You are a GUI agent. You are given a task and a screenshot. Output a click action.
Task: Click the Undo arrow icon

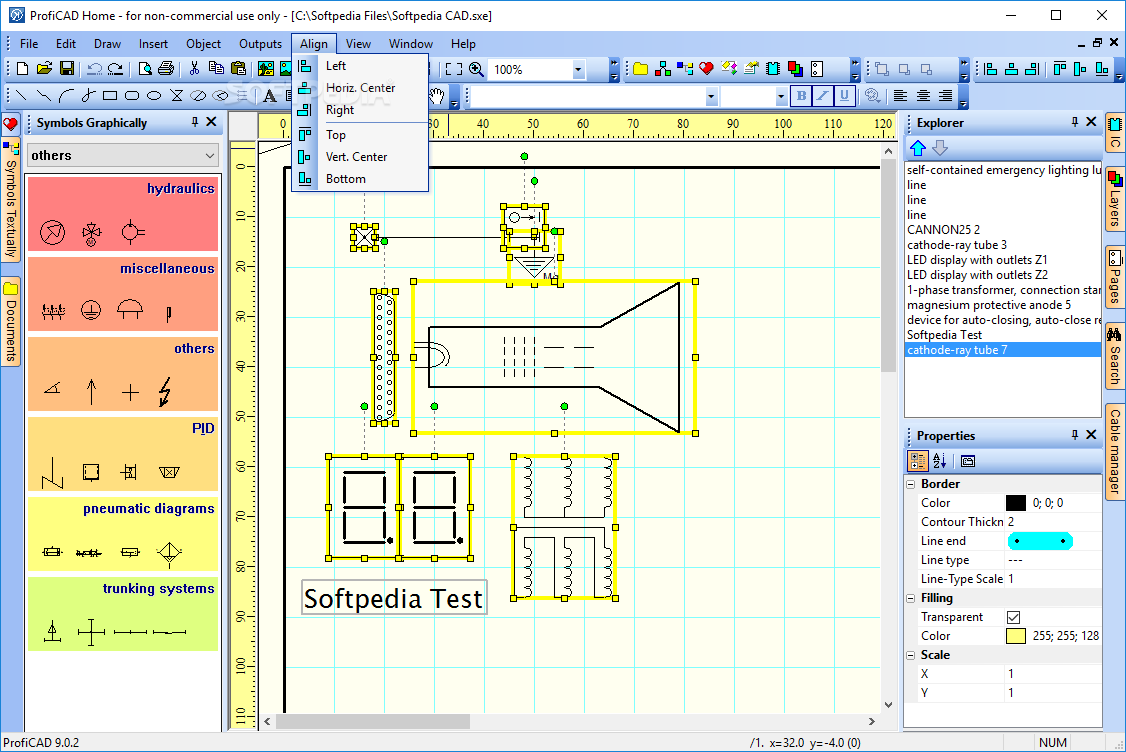click(94, 69)
